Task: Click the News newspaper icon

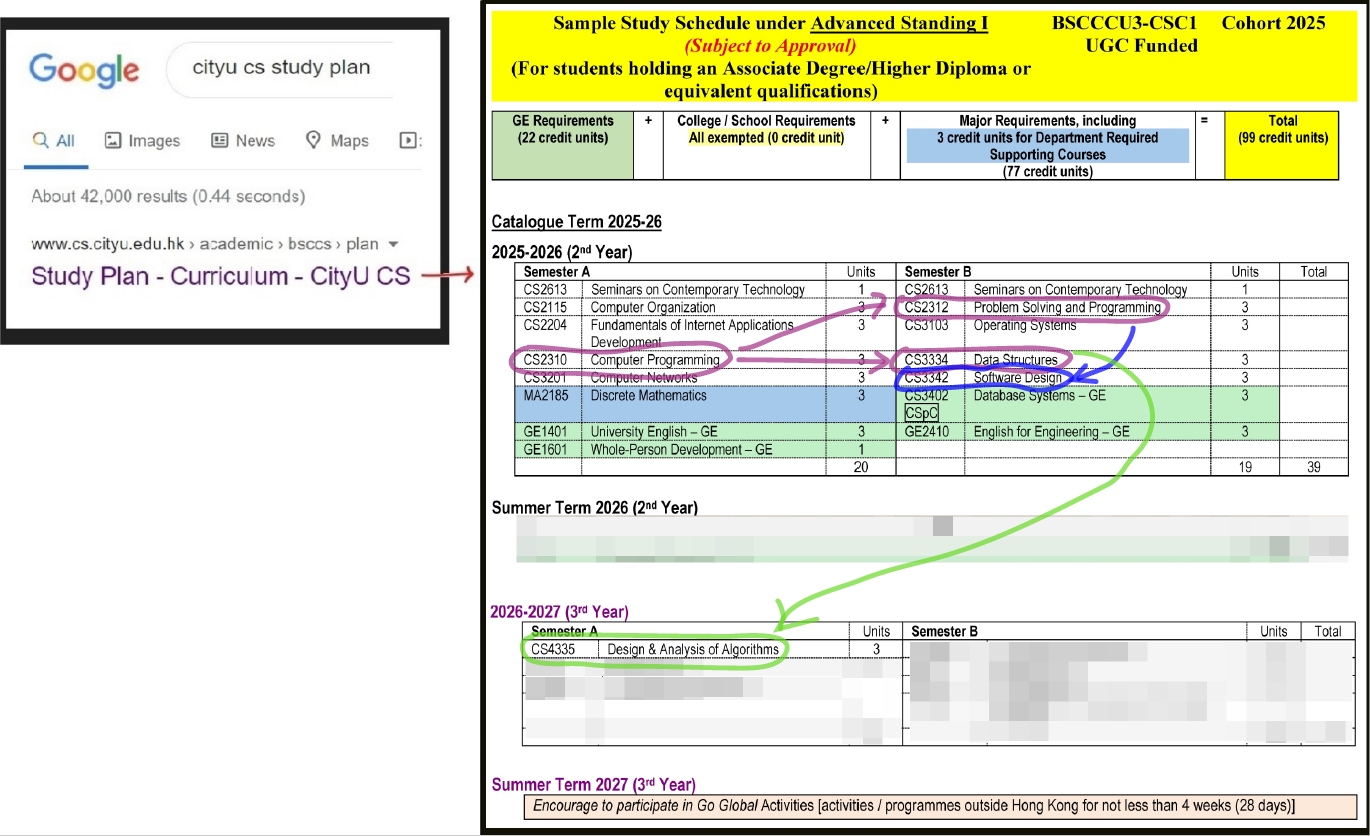Action: [220, 141]
